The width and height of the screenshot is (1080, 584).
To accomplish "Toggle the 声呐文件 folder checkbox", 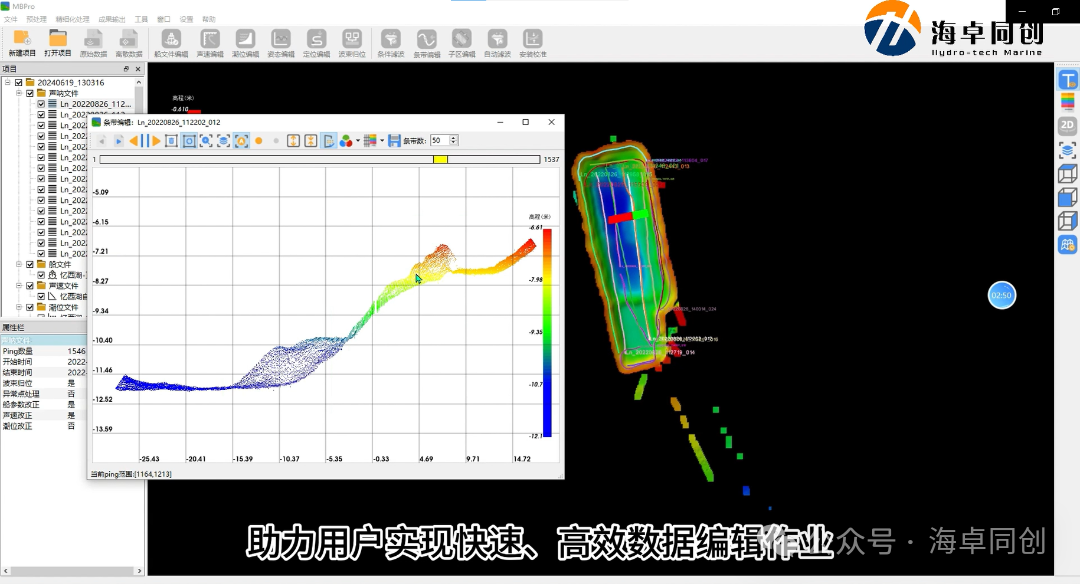I will 30,93.
